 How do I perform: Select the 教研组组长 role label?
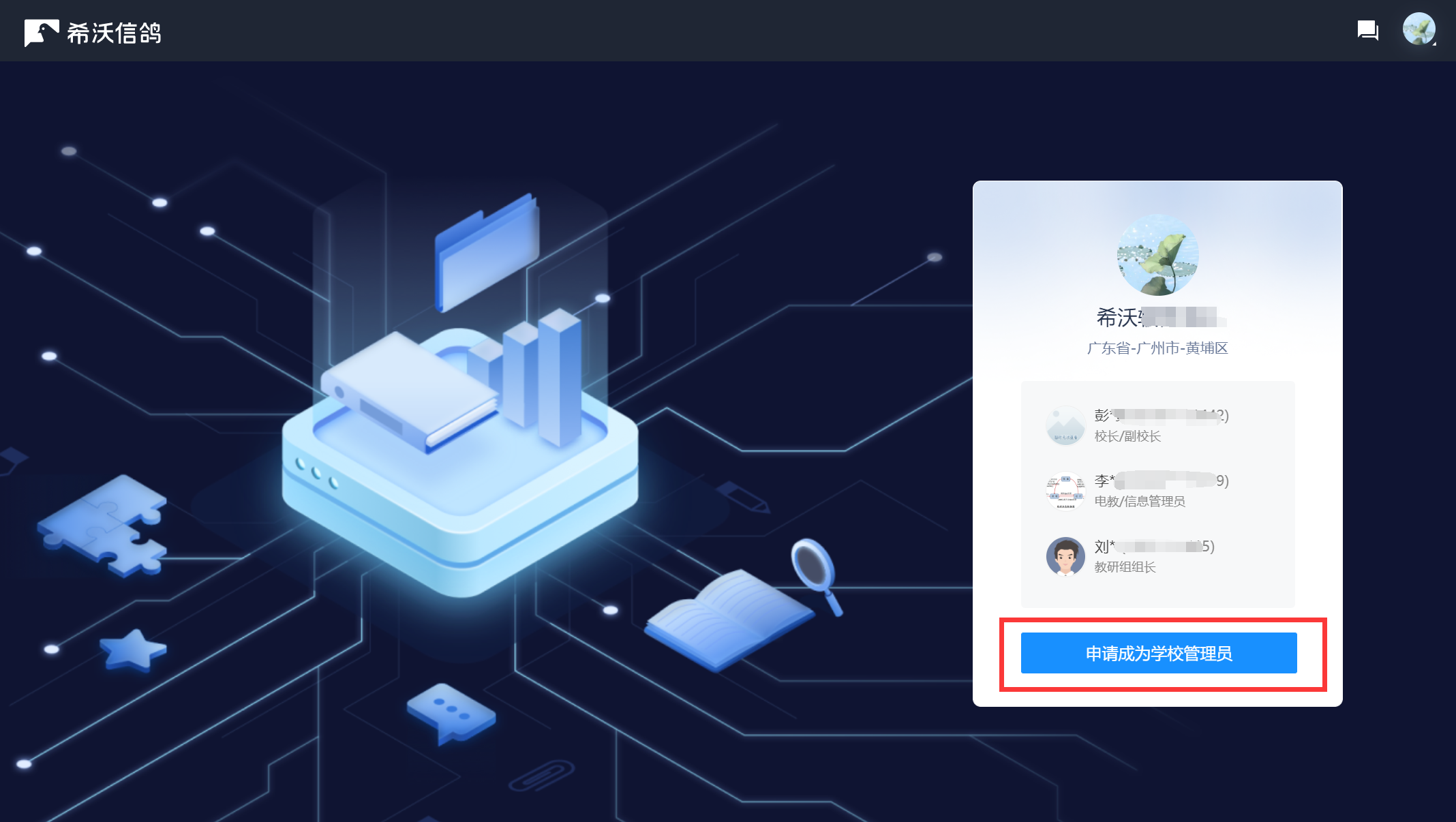(1125, 567)
